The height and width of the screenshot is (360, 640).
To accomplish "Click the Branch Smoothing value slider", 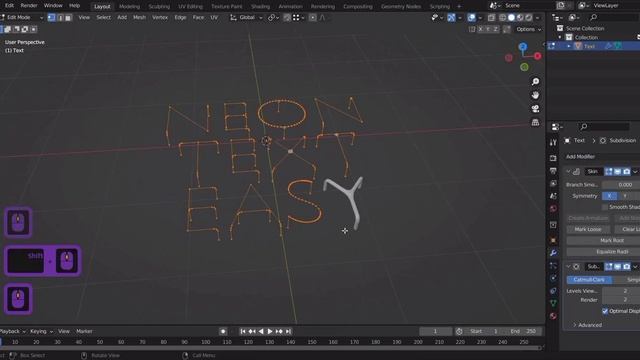I will [621, 185].
